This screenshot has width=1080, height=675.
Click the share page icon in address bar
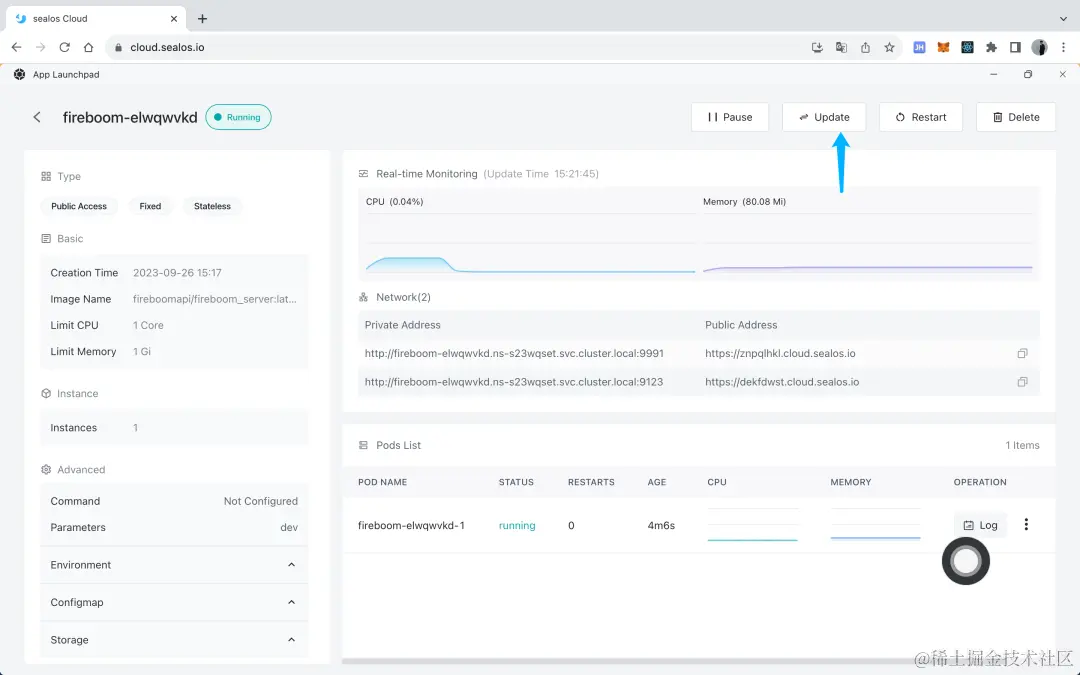point(865,48)
